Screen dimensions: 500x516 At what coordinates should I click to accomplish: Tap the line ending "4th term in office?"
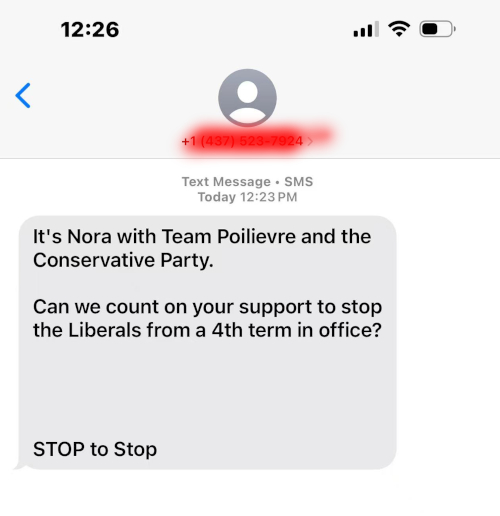(x=207, y=330)
